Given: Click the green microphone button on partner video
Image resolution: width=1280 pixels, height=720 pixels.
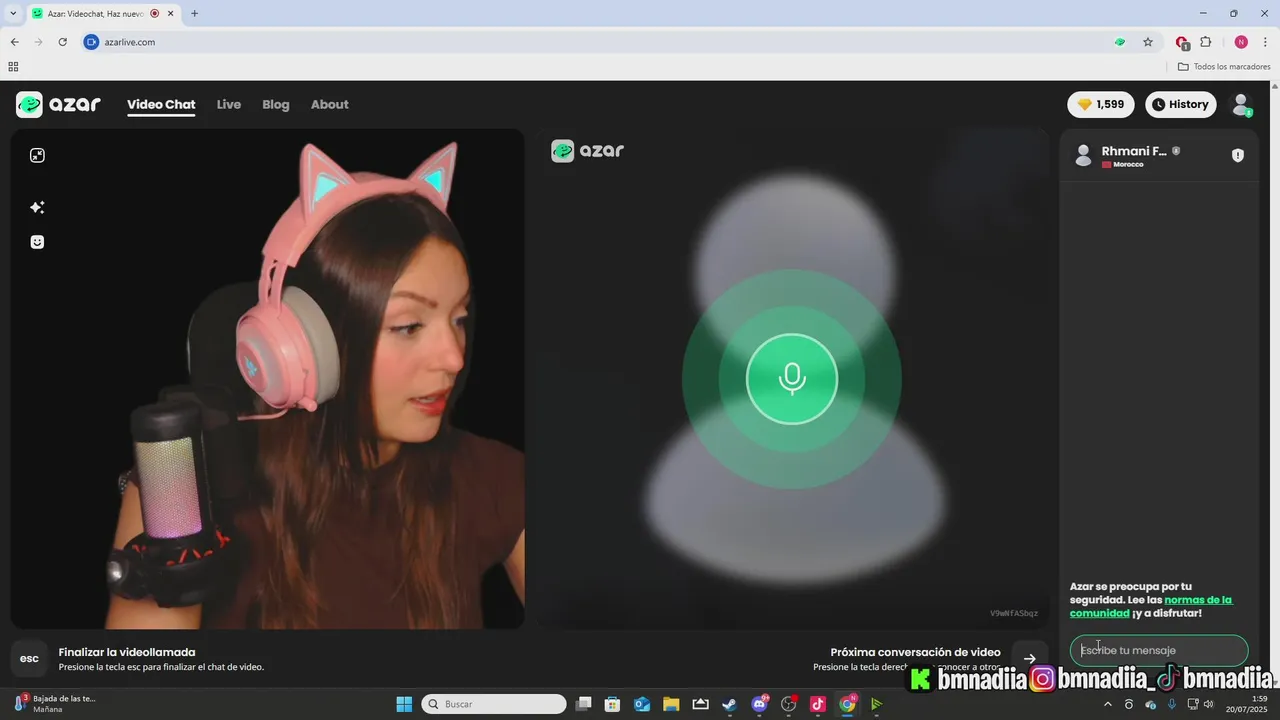Looking at the screenshot, I should point(792,379).
